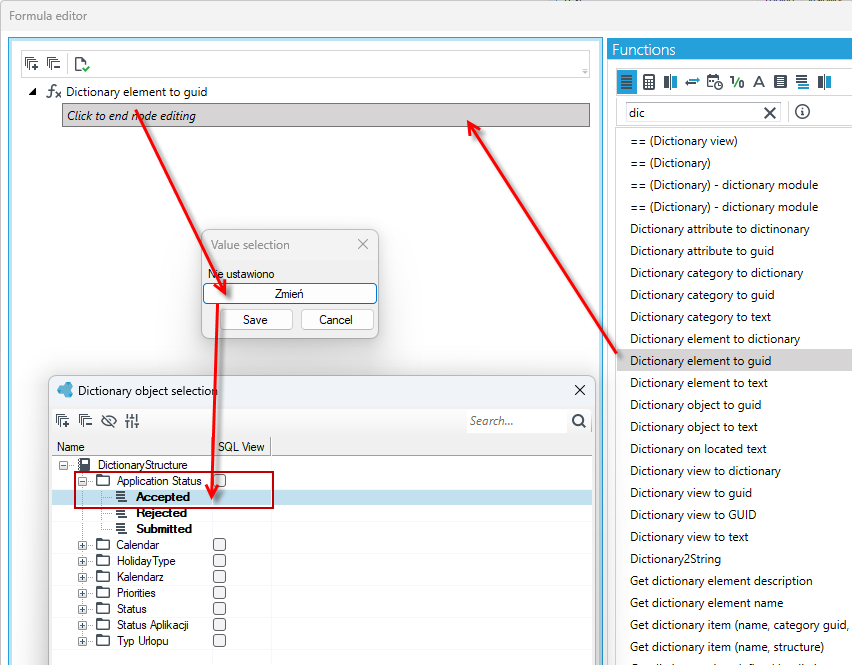Screen dimensions: 852x665
Task: Collapse all in Dictionary object selection toolbar
Action: (x=85, y=421)
